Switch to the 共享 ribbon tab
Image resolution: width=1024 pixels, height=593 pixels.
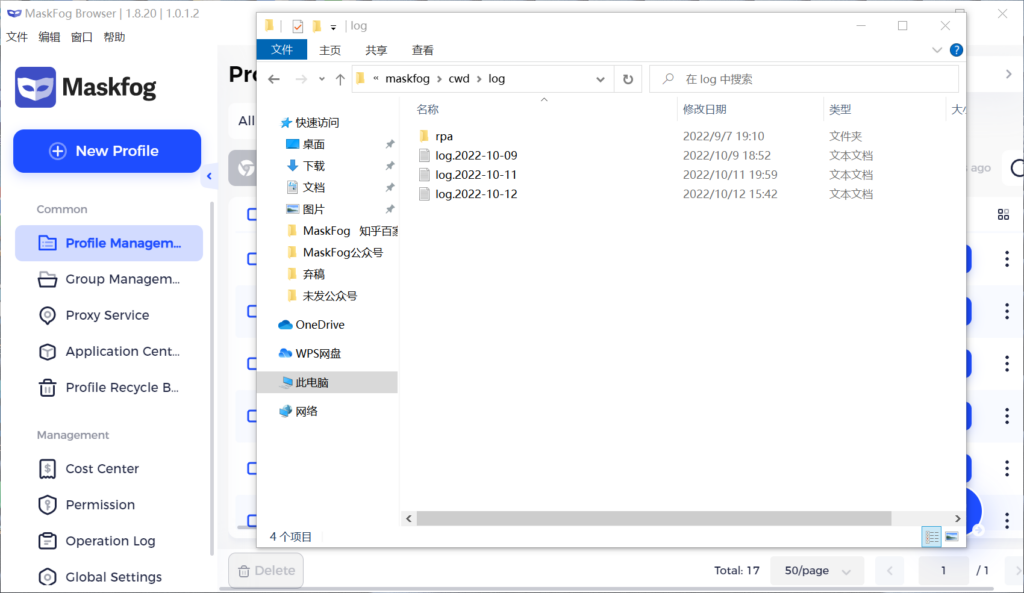pos(376,50)
